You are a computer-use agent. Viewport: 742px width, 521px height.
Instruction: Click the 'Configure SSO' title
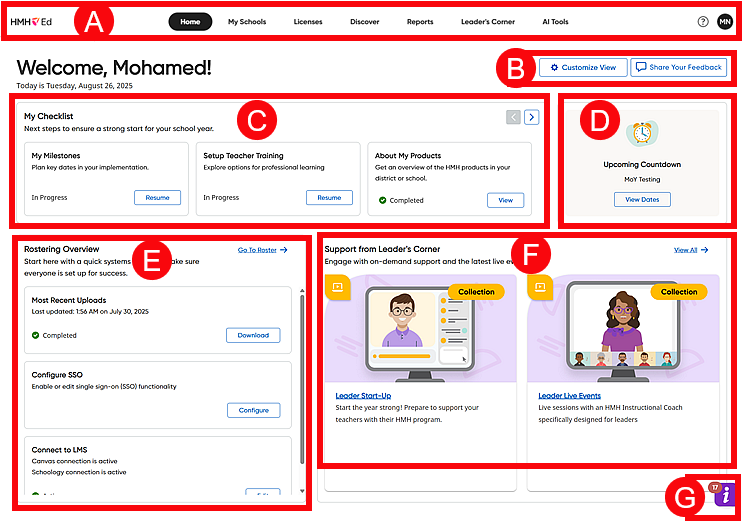[57, 375]
